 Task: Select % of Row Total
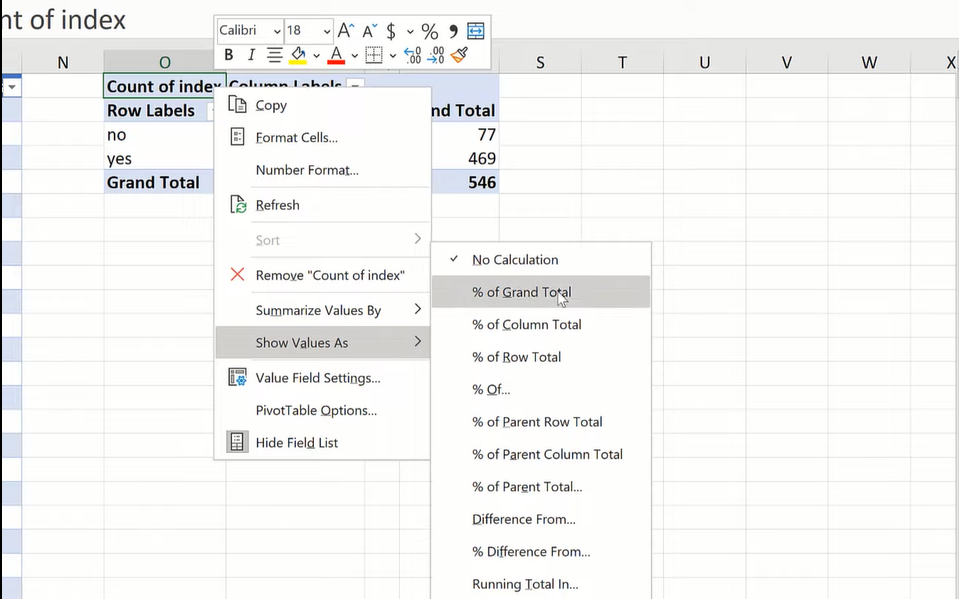(541, 357)
